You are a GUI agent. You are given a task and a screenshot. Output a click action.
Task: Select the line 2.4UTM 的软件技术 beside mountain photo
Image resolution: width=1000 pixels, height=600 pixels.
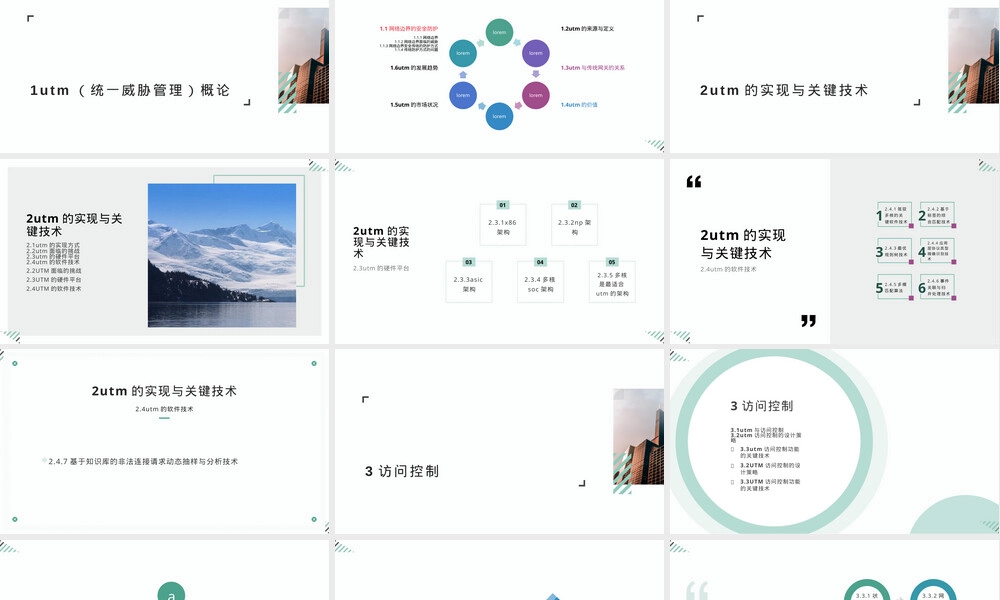pyautogui.click(x=54, y=289)
